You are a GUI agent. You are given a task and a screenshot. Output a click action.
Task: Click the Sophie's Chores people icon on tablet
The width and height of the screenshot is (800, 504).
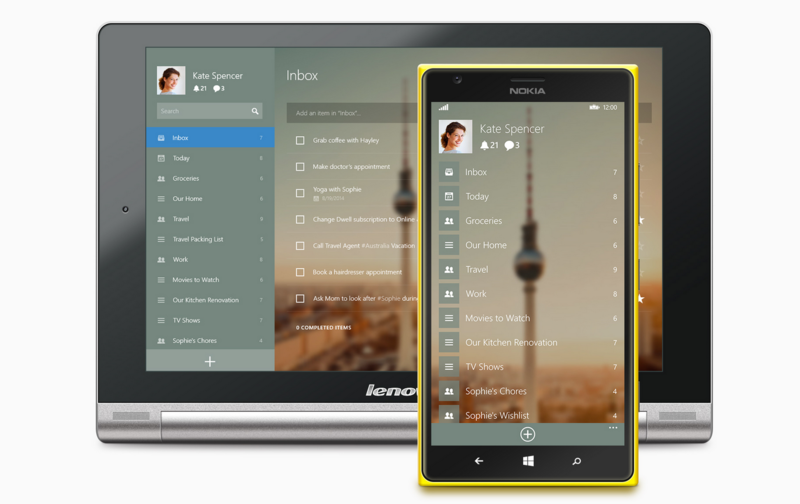point(161,341)
